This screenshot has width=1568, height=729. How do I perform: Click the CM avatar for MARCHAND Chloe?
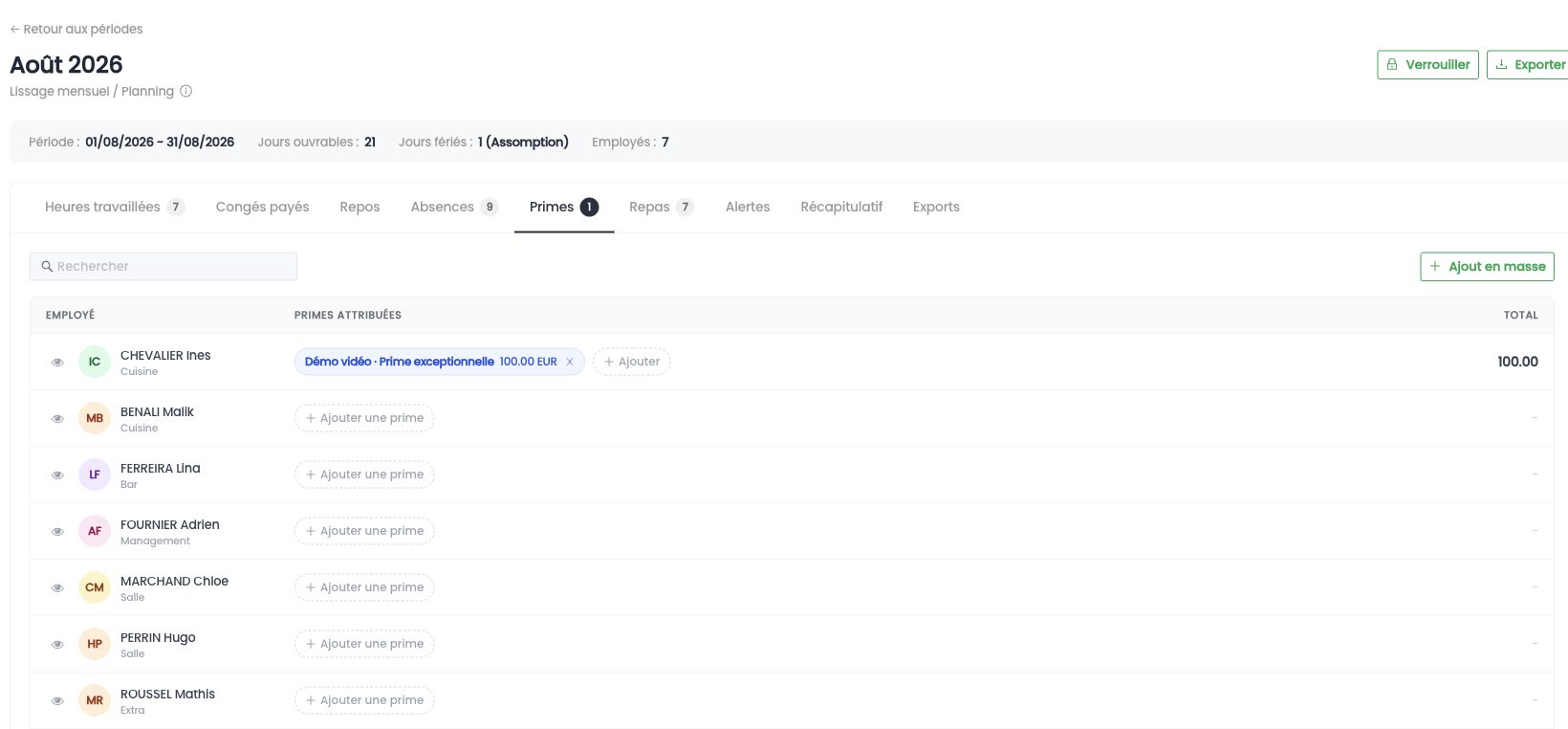95,587
